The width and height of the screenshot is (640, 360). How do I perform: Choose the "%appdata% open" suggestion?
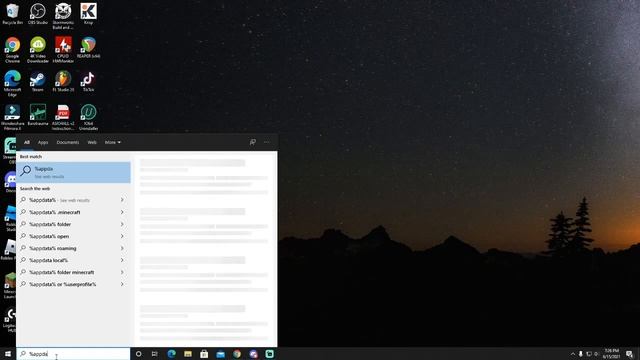[x=73, y=236]
